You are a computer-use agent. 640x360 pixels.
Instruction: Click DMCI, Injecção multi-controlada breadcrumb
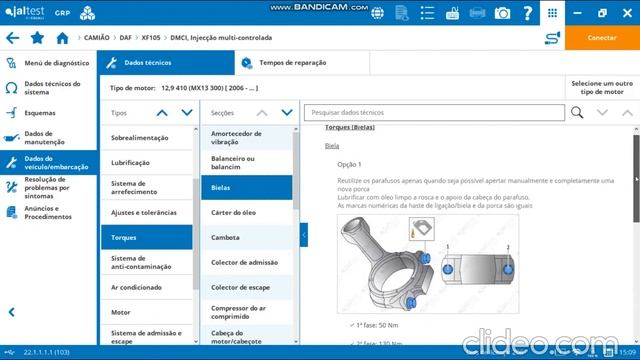click(x=221, y=38)
